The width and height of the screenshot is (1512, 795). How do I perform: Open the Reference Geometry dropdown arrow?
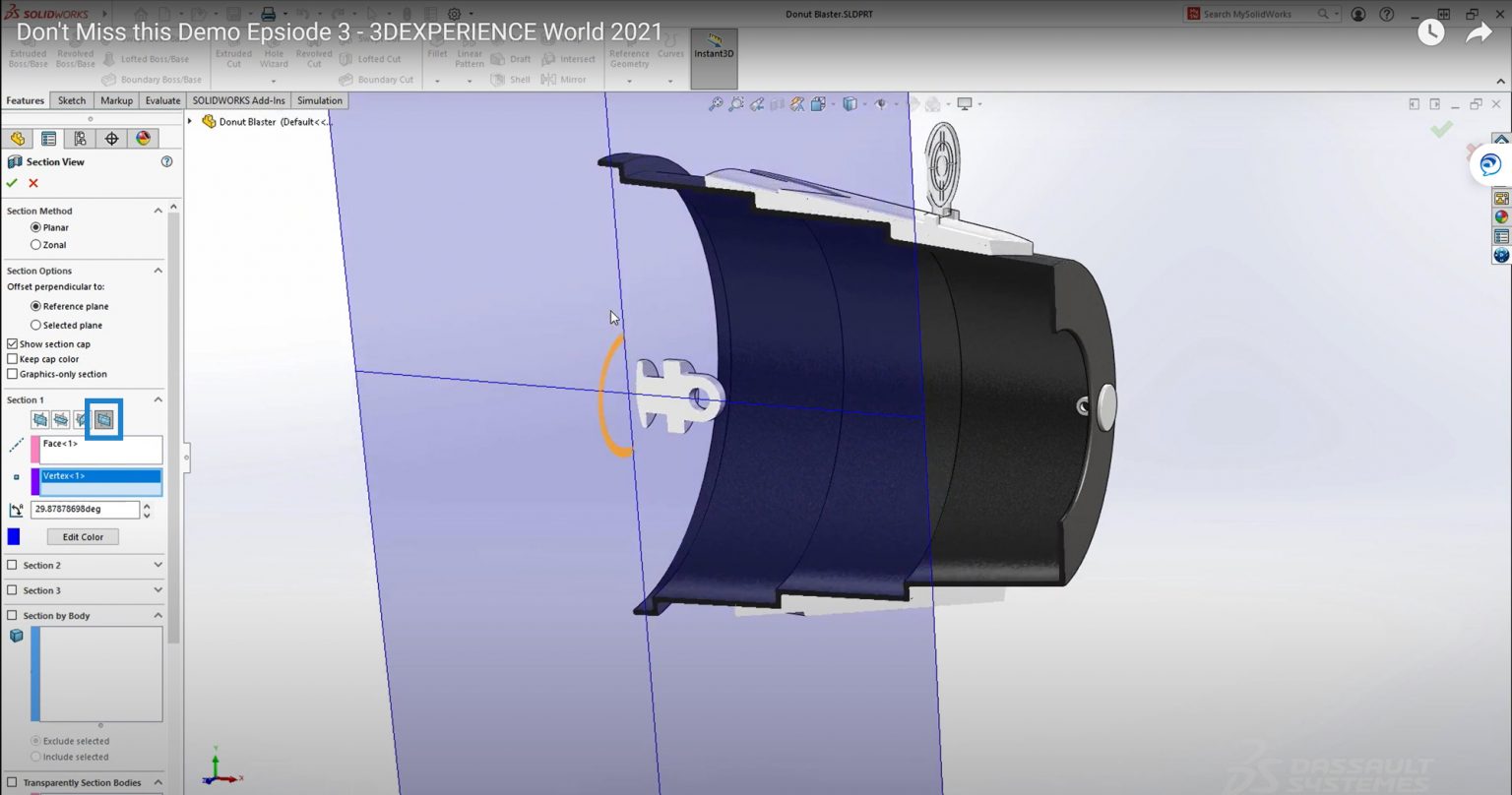pos(629,81)
